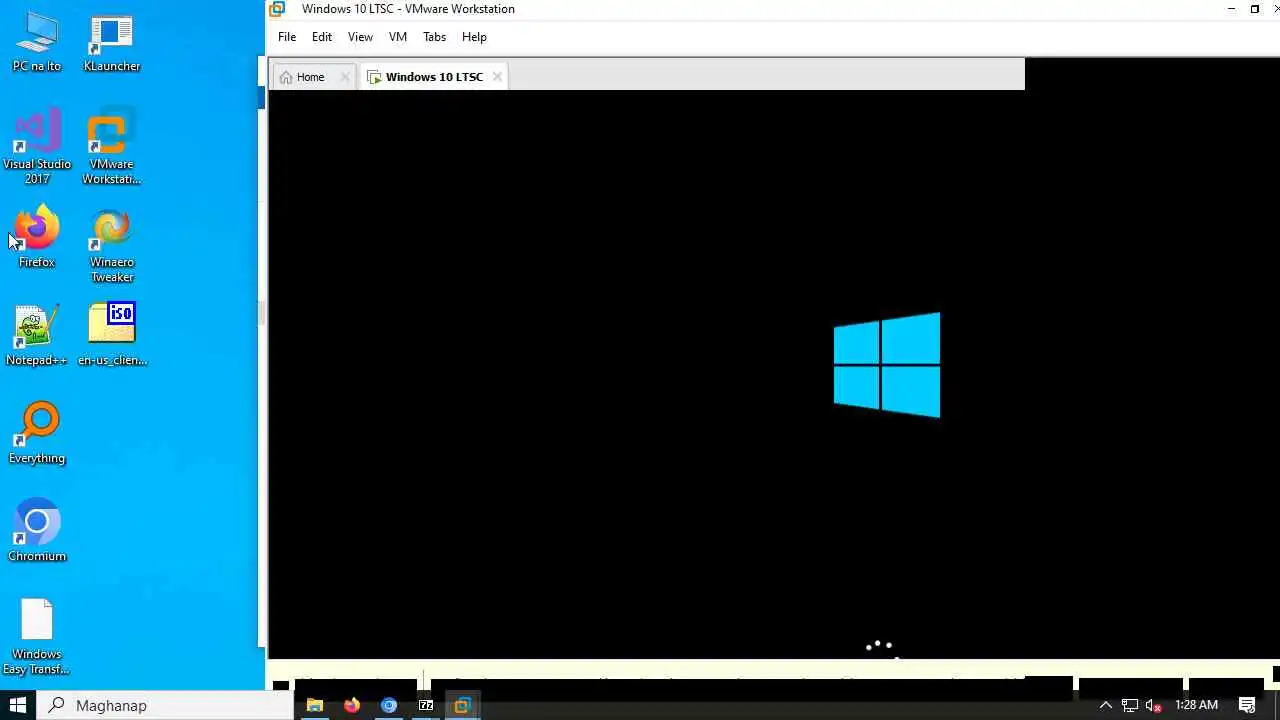Click the VMware Workstation title bar icon

pos(278,9)
